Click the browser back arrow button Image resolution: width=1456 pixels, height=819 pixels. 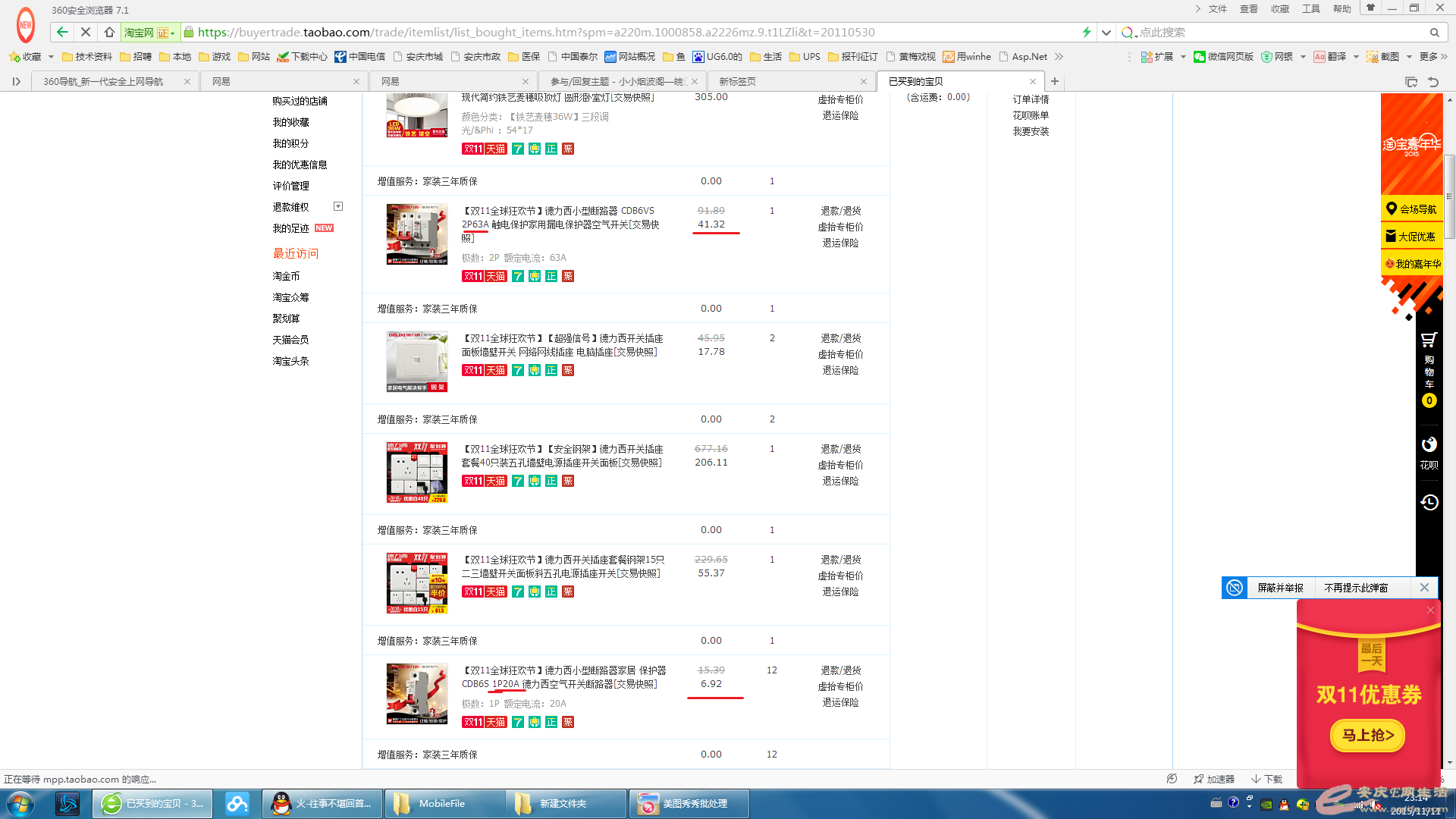click(62, 32)
